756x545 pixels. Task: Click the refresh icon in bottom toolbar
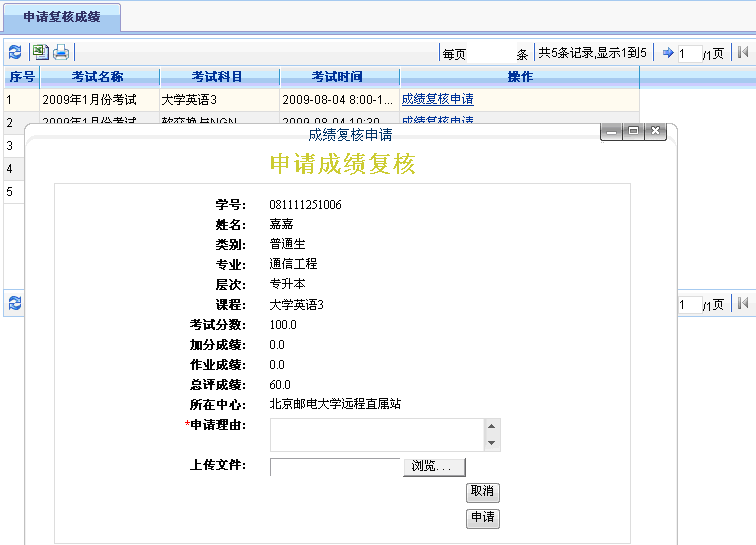(x=14, y=303)
